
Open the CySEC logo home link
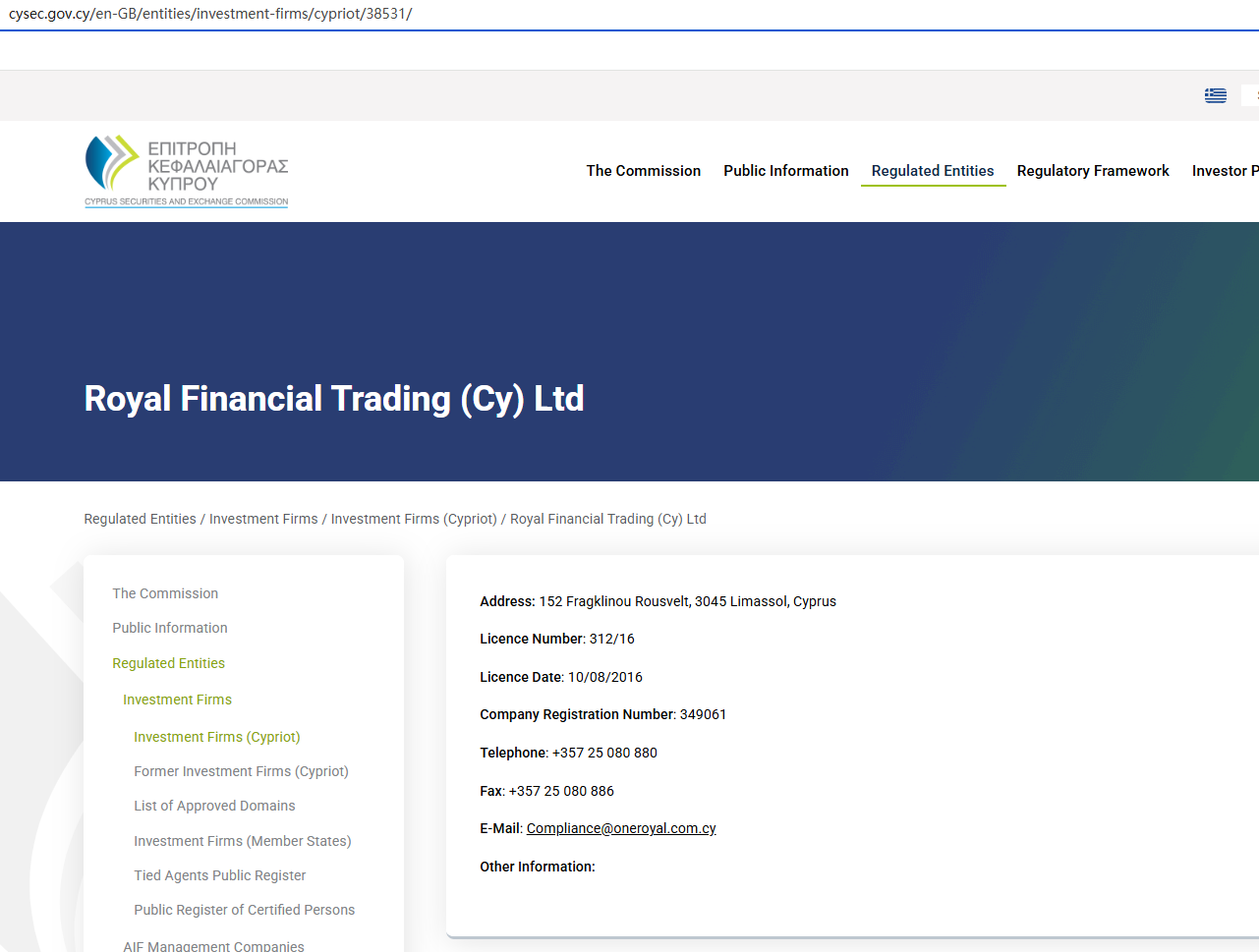tap(187, 171)
